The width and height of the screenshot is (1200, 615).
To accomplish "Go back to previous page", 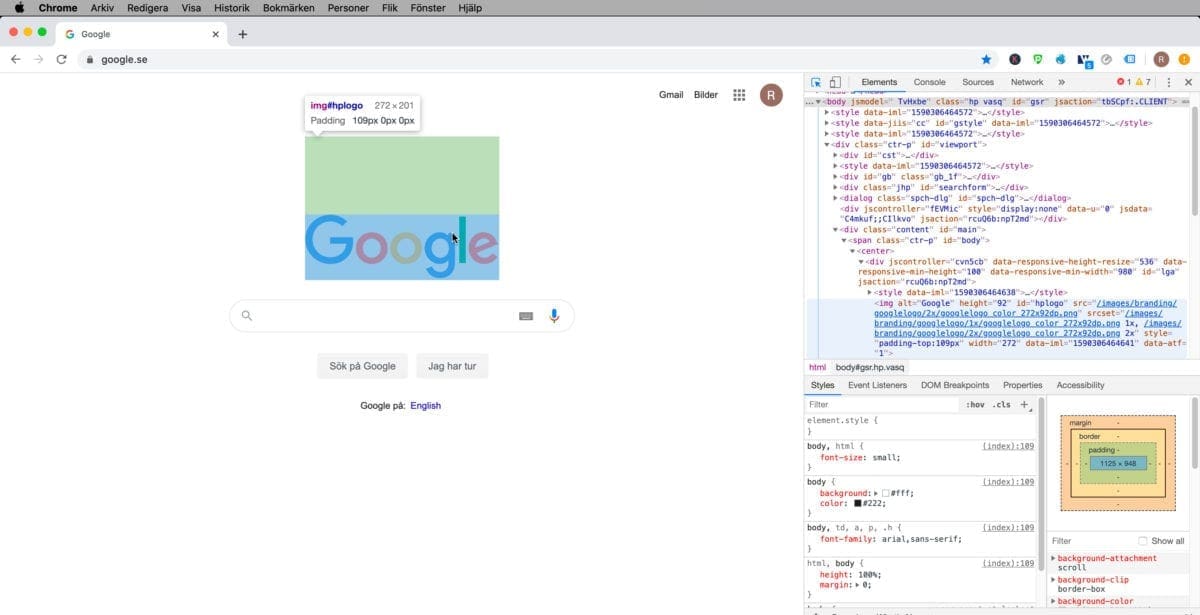I will pos(15,59).
